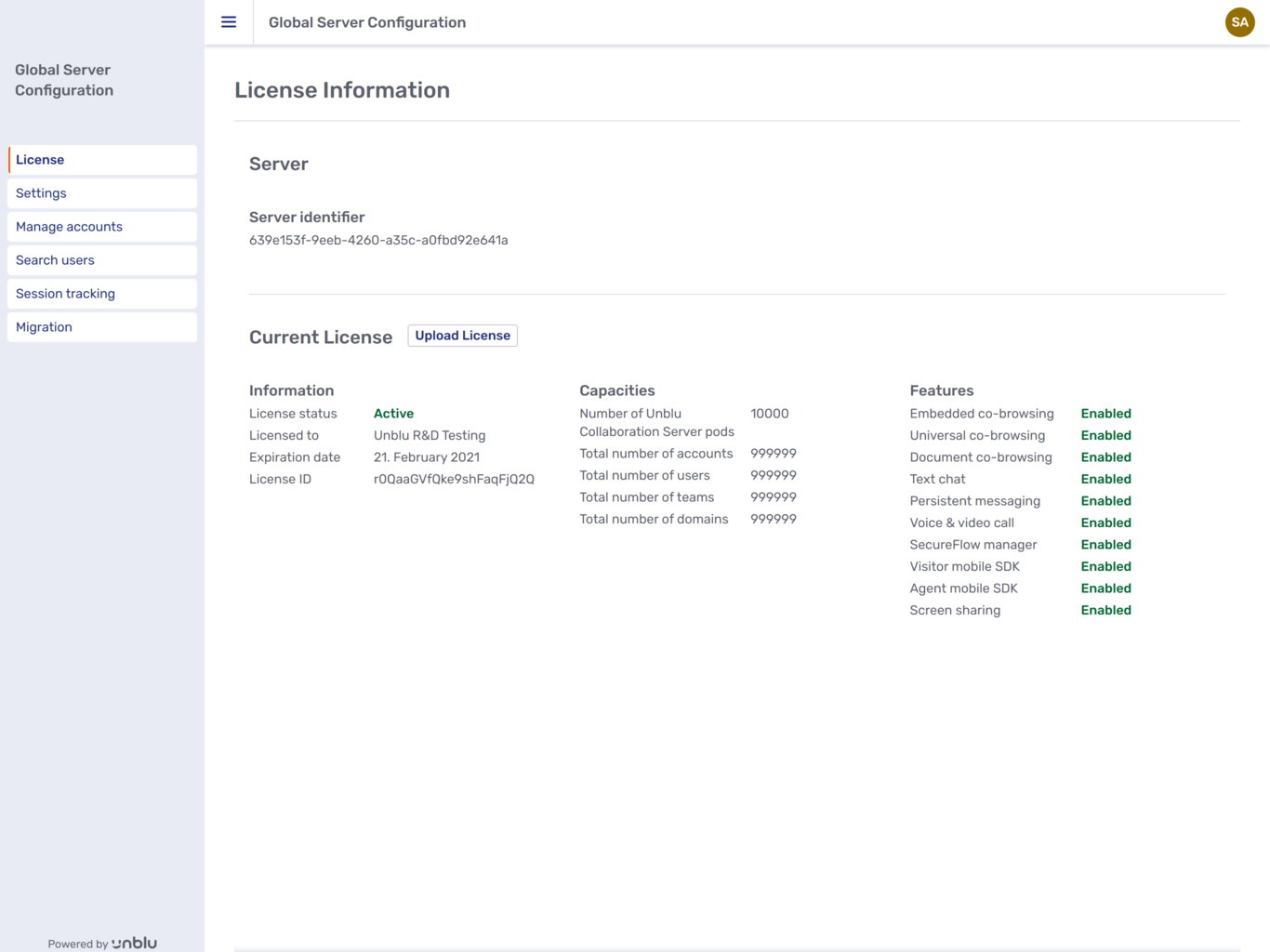Click the SA user avatar

(x=1239, y=21)
